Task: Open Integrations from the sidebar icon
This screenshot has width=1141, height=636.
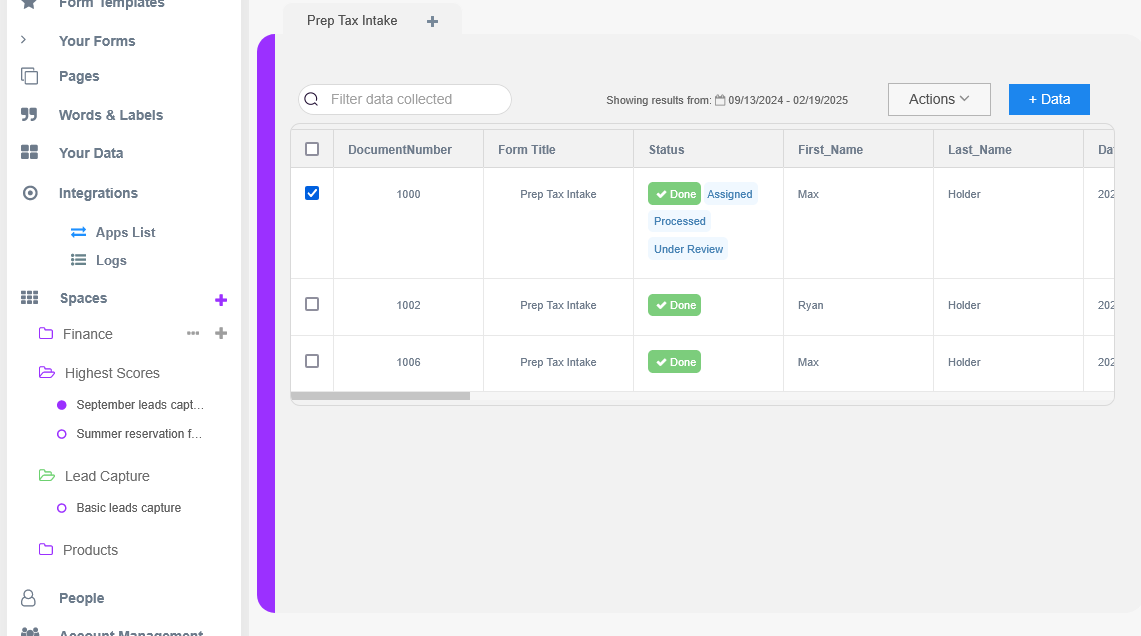Action: point(30,193)
